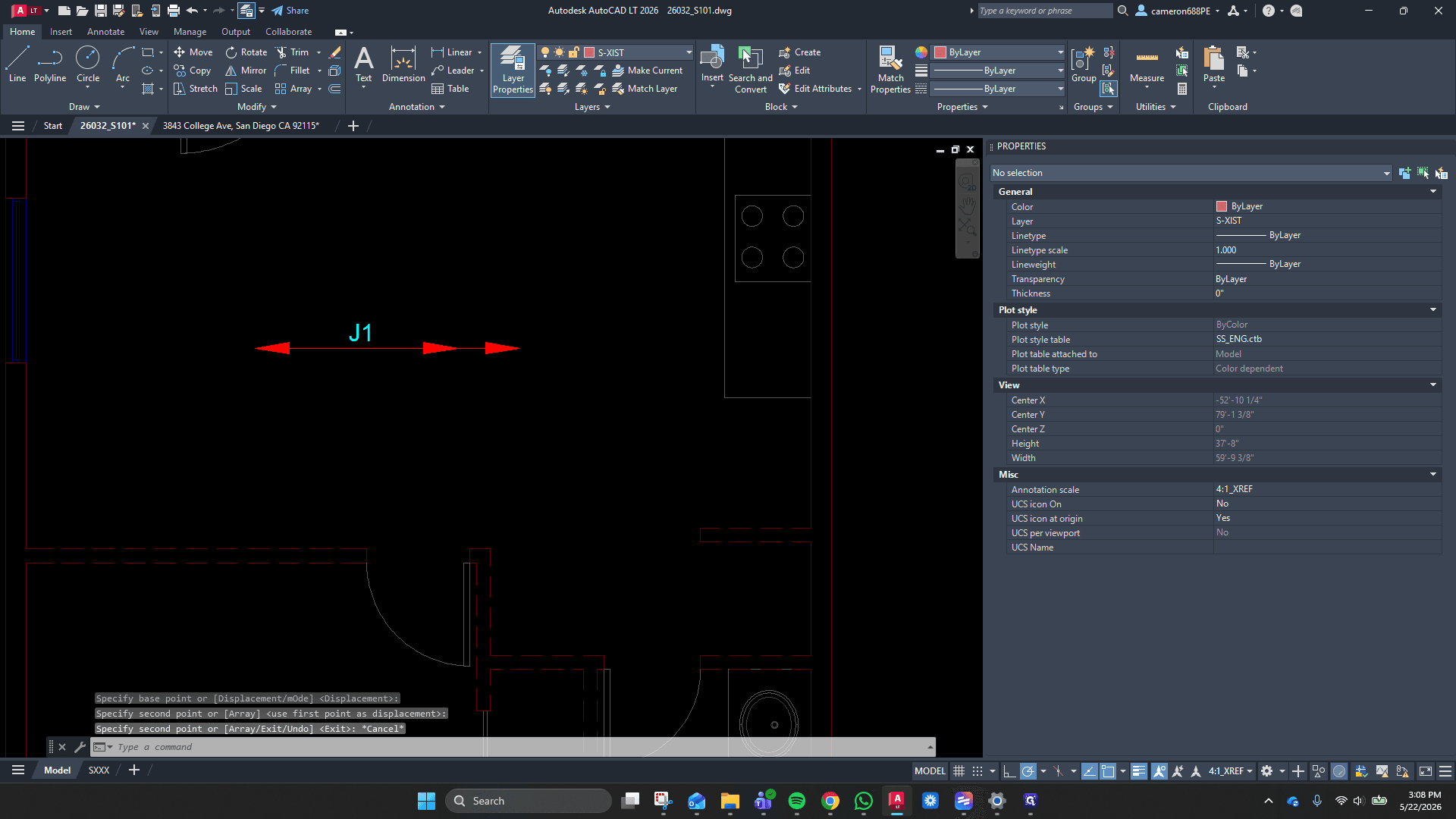Click Match Properties tool
The width and height of the screenshot is (1456, 819).
[x=890, y=70]
